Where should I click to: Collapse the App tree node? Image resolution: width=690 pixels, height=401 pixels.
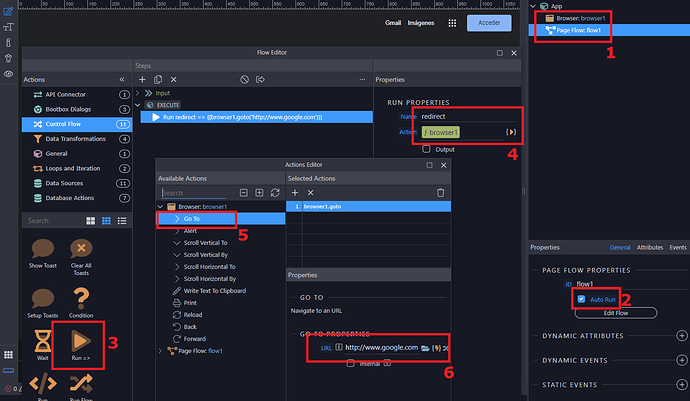[x=533, y=6]
